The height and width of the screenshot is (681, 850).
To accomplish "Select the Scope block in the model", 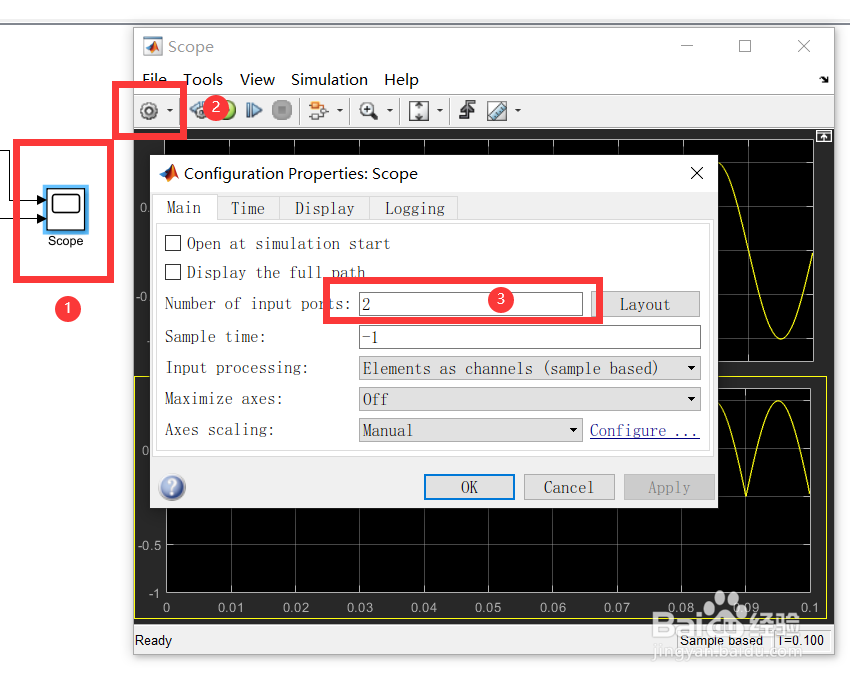I will coord(66,209).
